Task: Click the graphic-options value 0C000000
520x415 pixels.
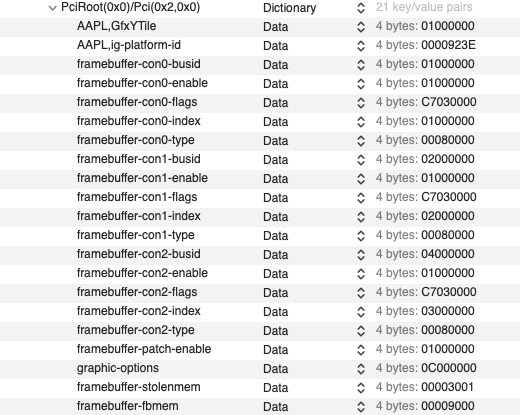Action: 449,368
